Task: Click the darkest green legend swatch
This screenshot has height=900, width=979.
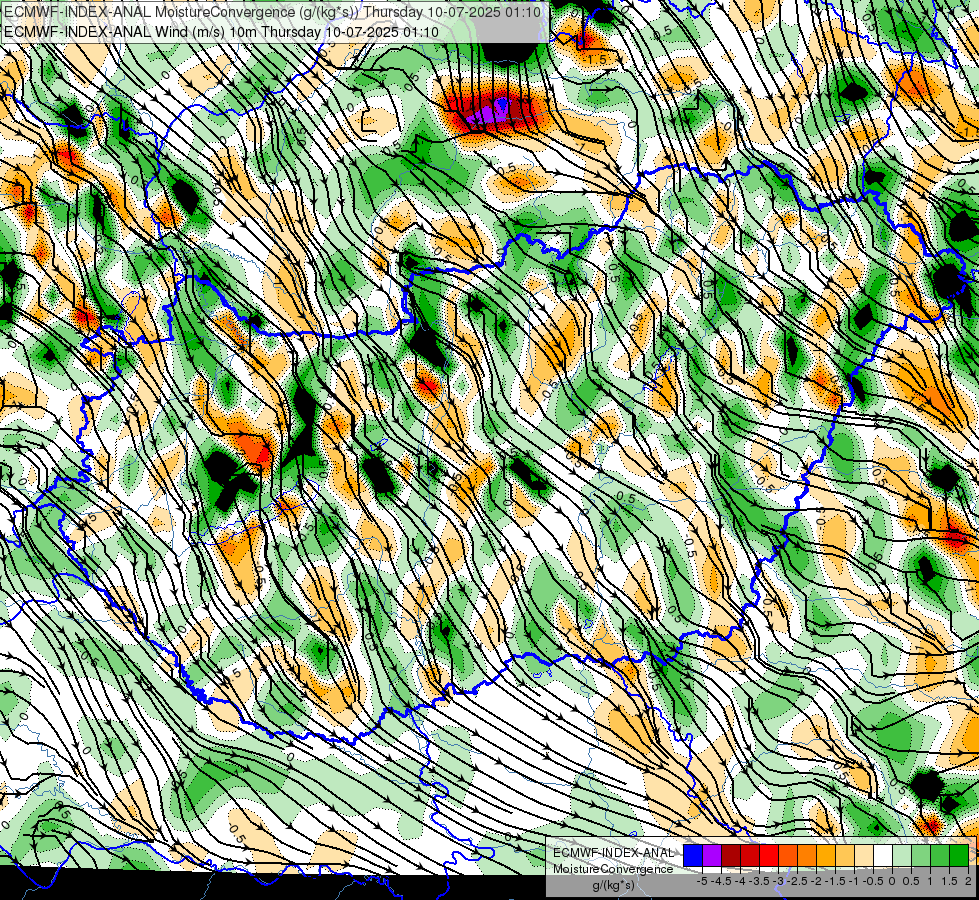Action: [x=959, y=855]
